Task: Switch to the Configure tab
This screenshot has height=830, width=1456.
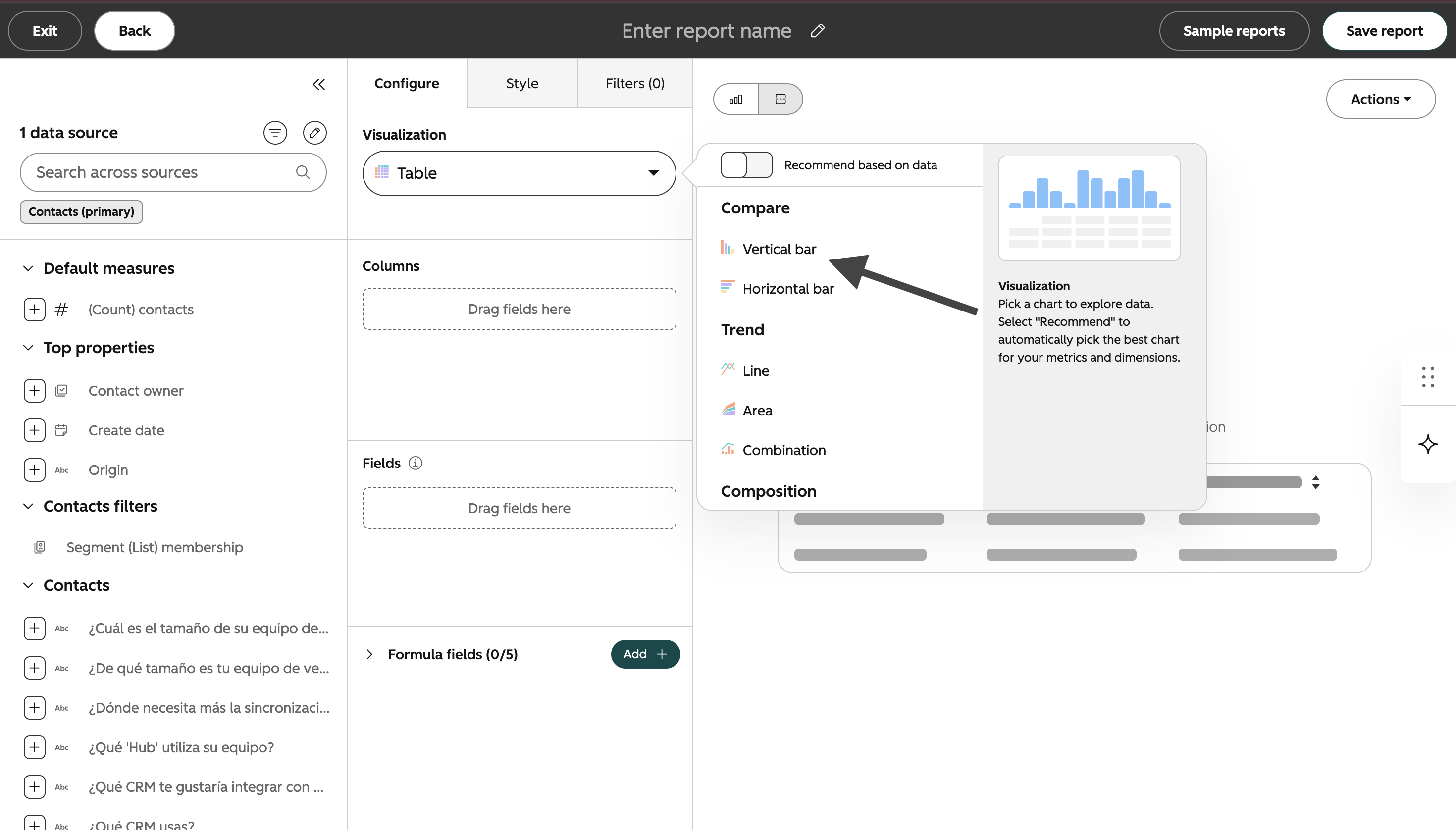Action: coord(407,83)
